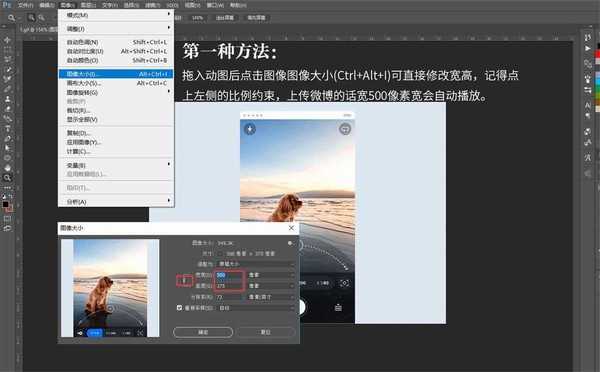Open the resolution unit dropdown
The image size is (600, 372).
[x=271, y=297]
